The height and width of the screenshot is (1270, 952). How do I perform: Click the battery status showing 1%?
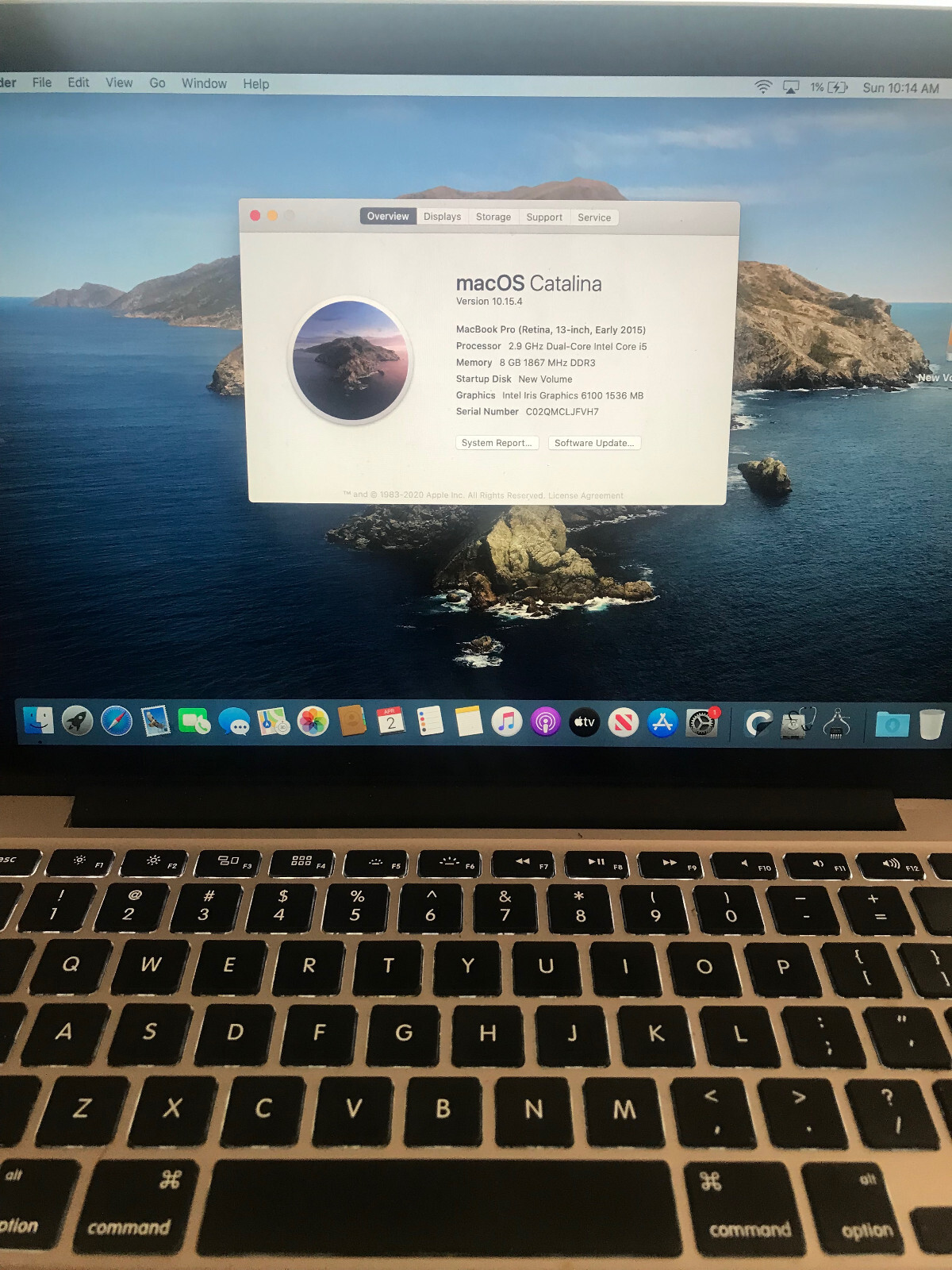tap(829, 87)
